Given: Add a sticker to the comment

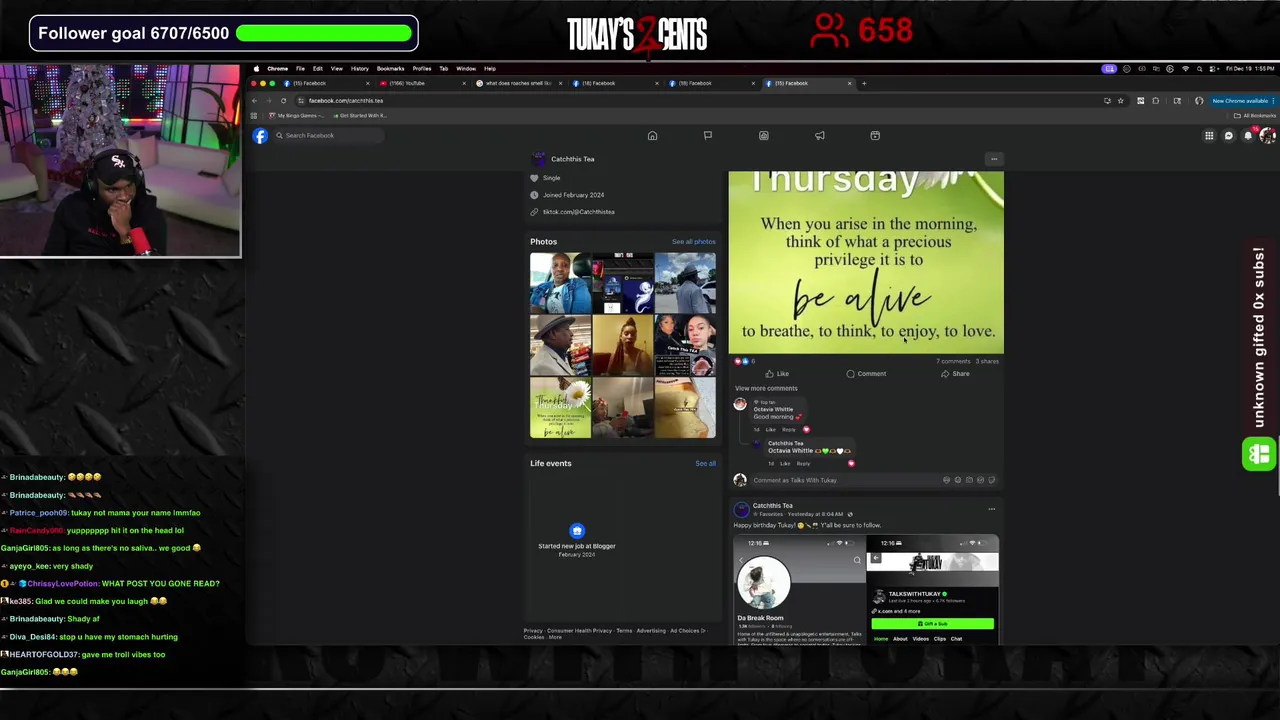Looking at the screenshot, I should [991, 480].
